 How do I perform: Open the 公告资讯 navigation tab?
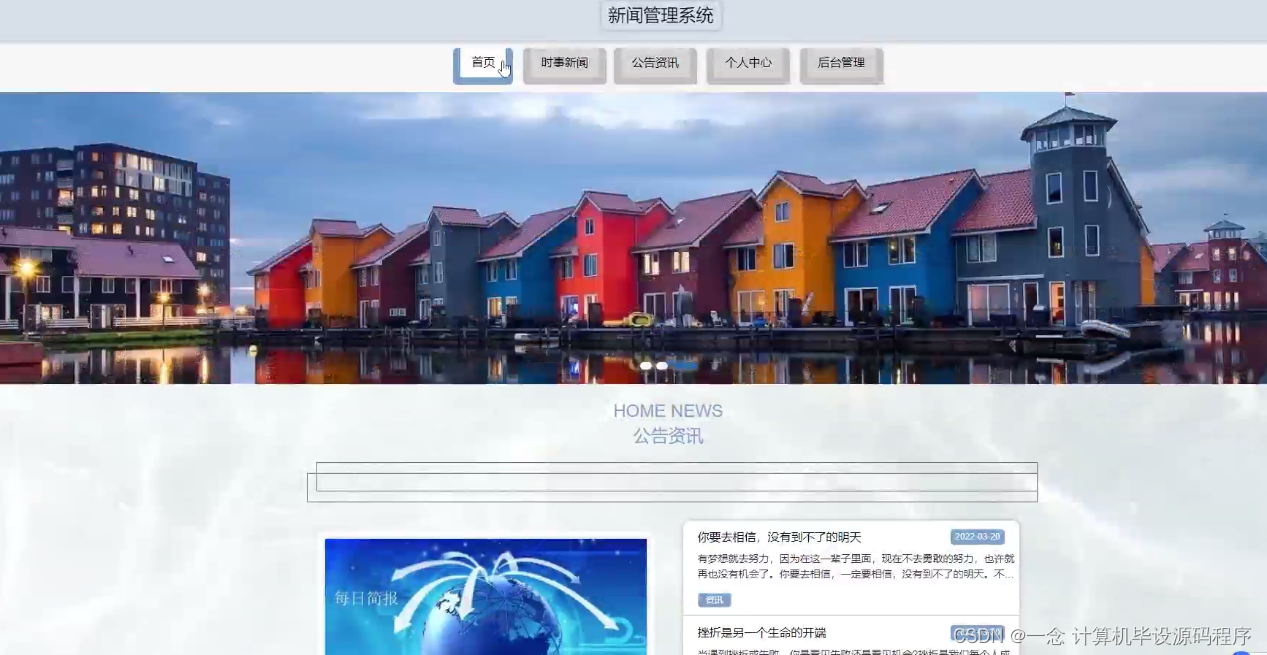pyautogui.click(x=655, y=65)
